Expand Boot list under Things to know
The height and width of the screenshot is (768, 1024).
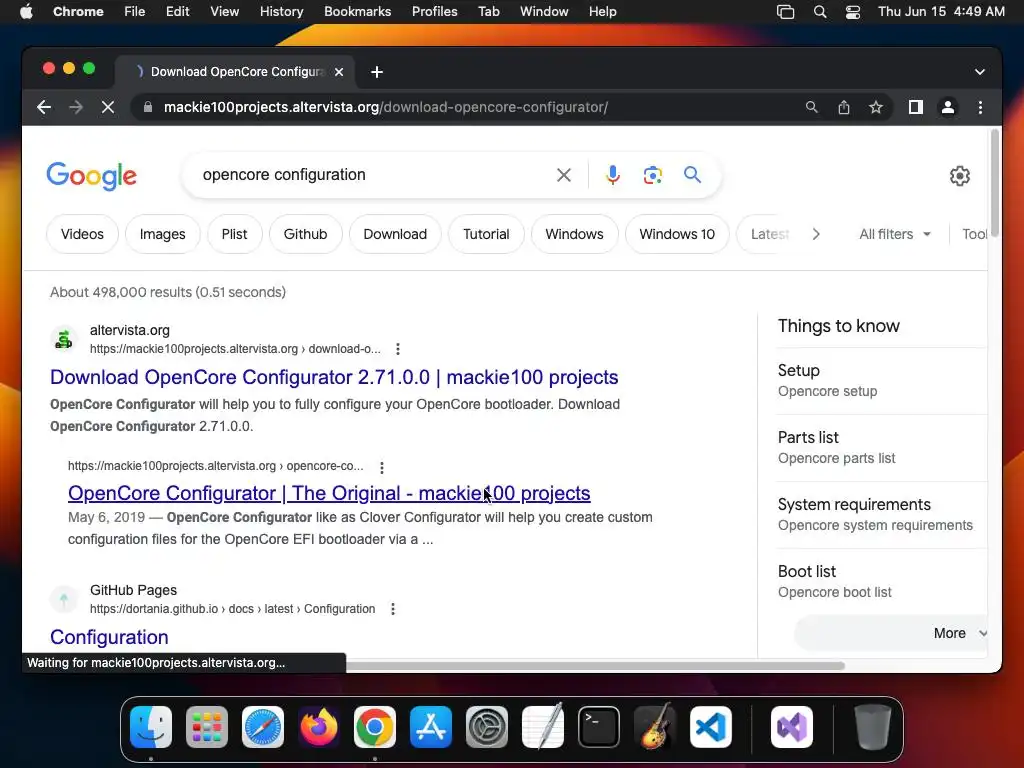tap(882, 582)
